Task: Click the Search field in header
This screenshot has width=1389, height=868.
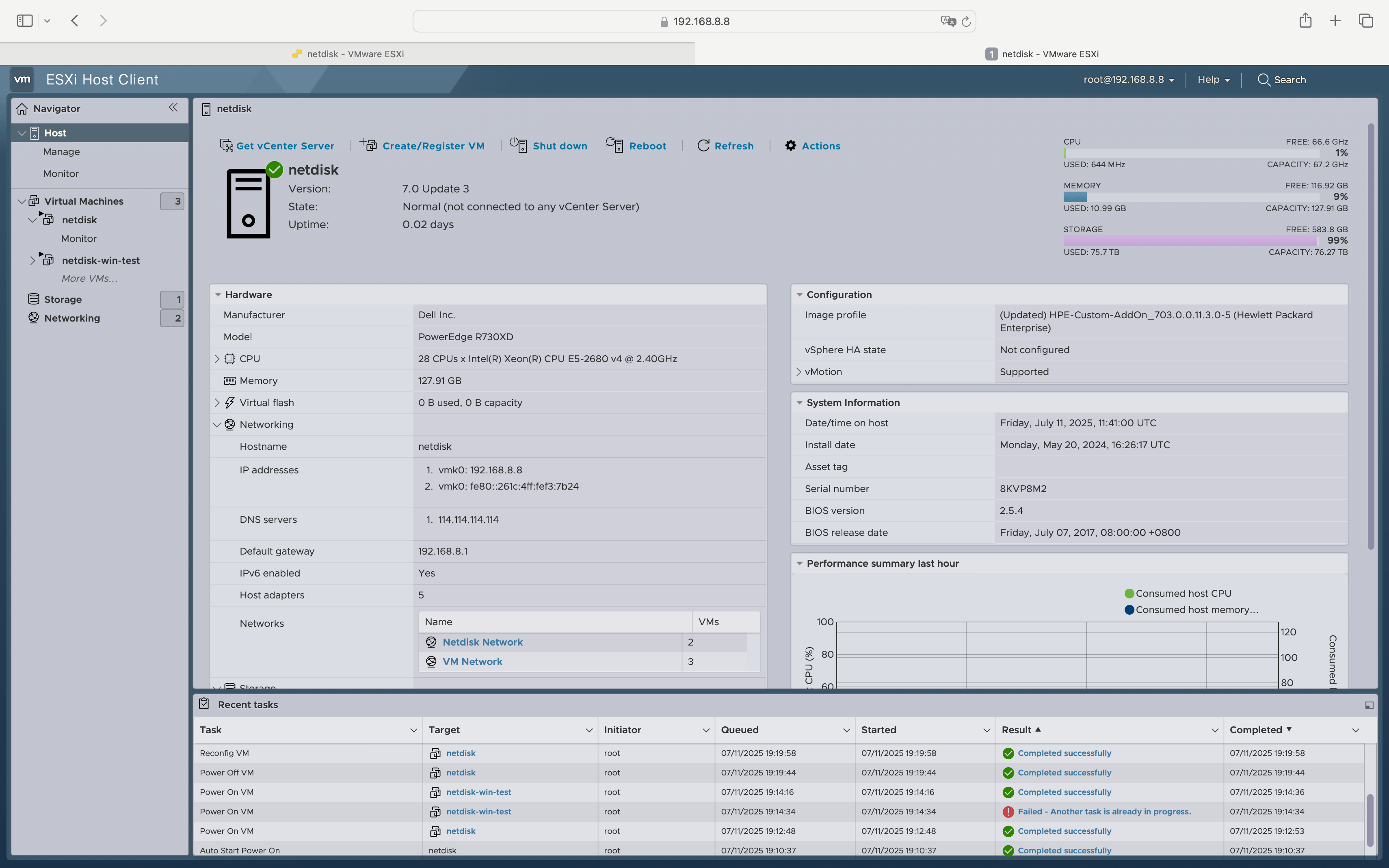Action: pos(1289,79)
